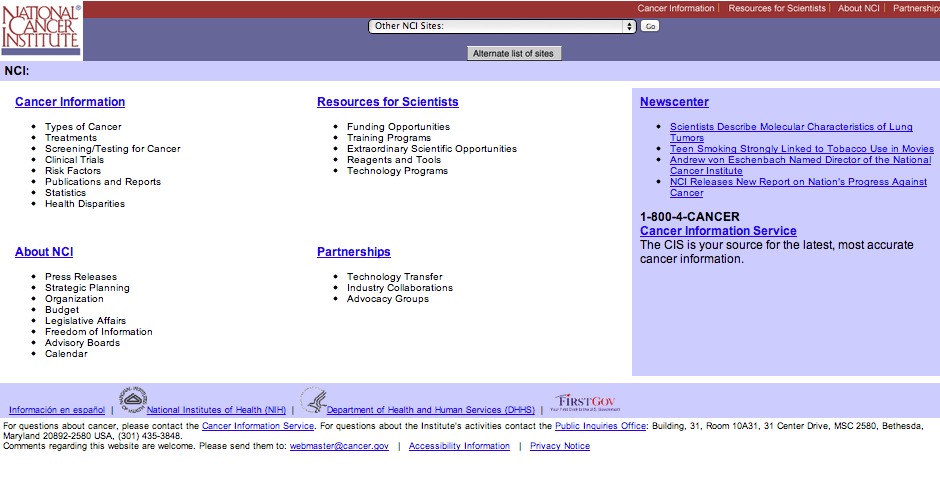Click Training Programs list item
Image resolution: width=940 pixels, height=480 pixels.
pos(388,138)
